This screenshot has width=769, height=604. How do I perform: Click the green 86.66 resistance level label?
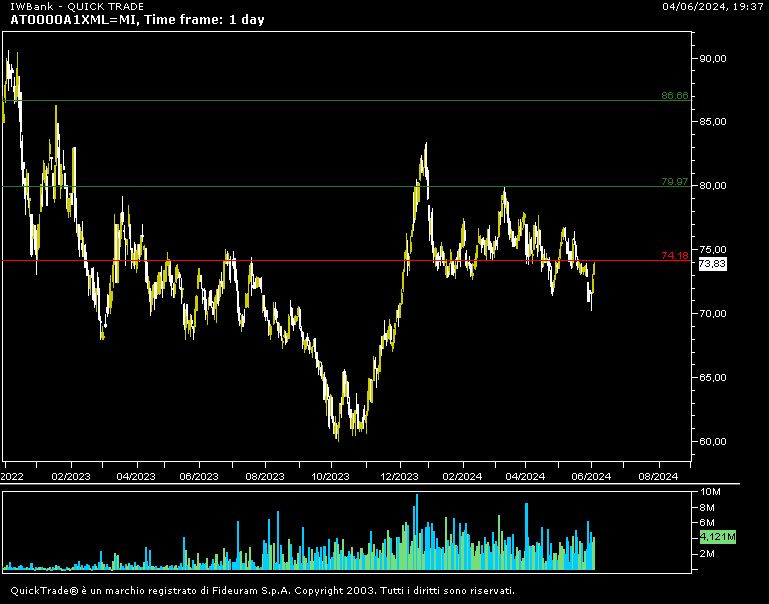click(x=675, y=96)
